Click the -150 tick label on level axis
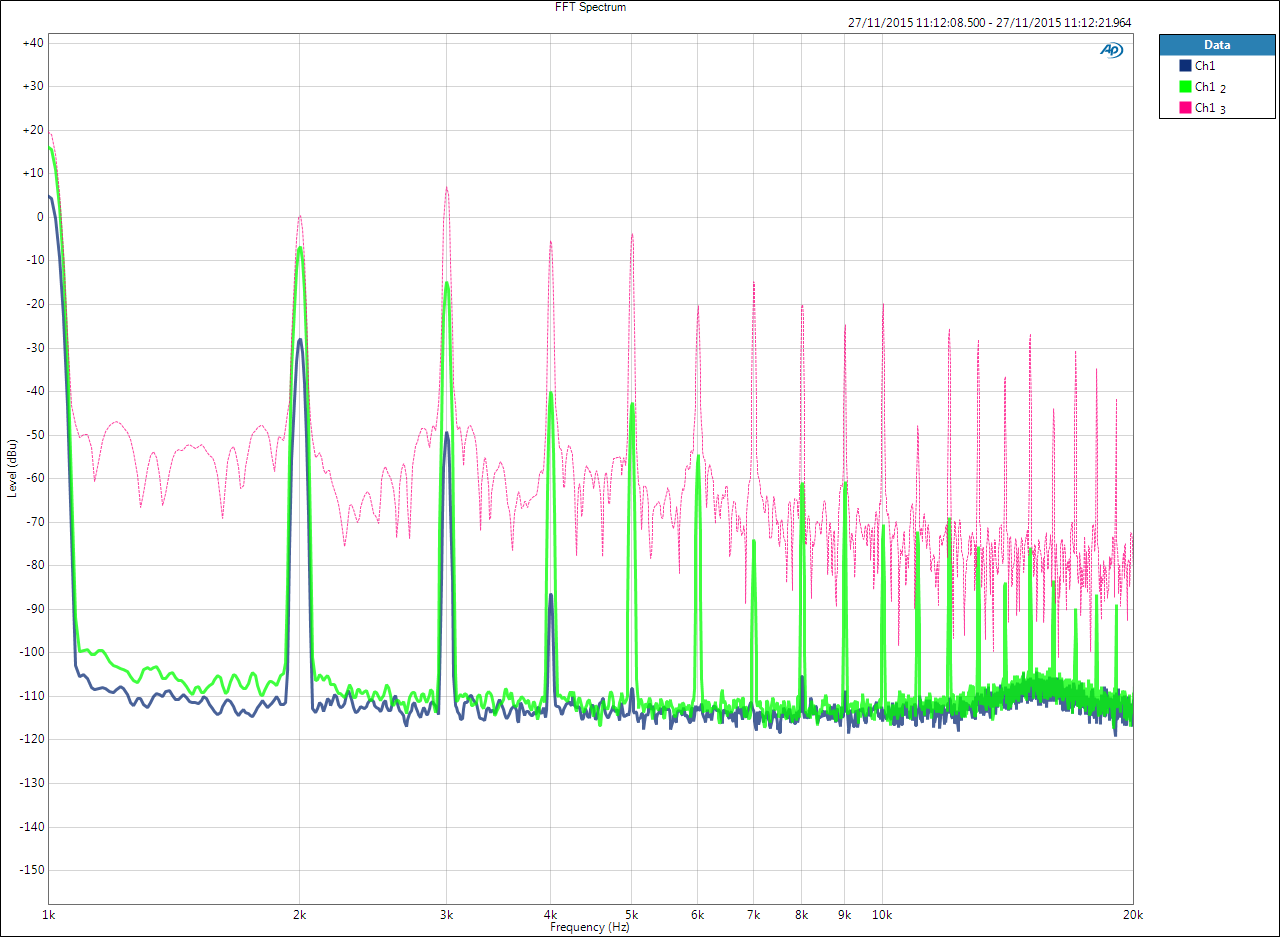The image size is (1280, 937). (31, 870)
